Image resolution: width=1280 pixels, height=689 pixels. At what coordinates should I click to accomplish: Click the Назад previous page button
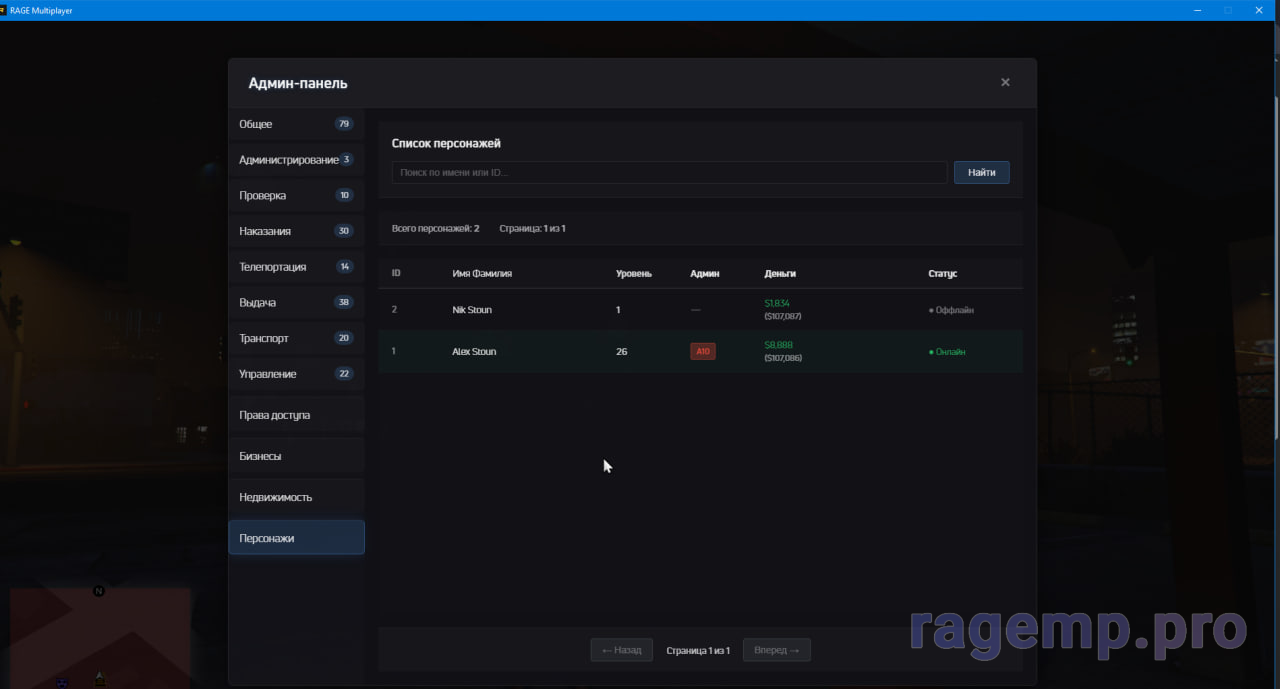(621, 650)
